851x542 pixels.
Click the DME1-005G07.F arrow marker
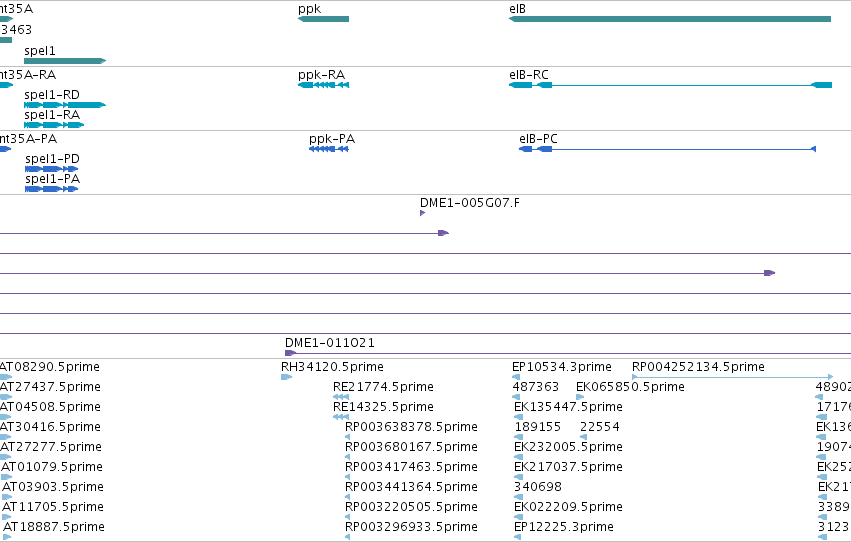(423, 213)
